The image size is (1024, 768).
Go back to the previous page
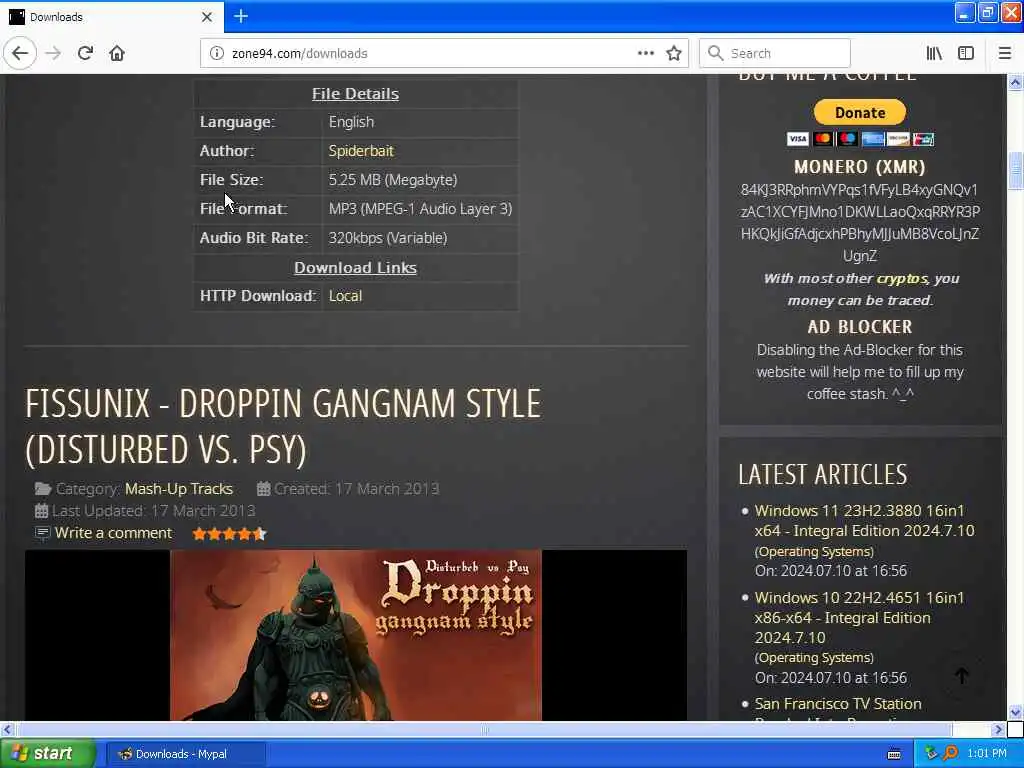(x=20, y=54)
